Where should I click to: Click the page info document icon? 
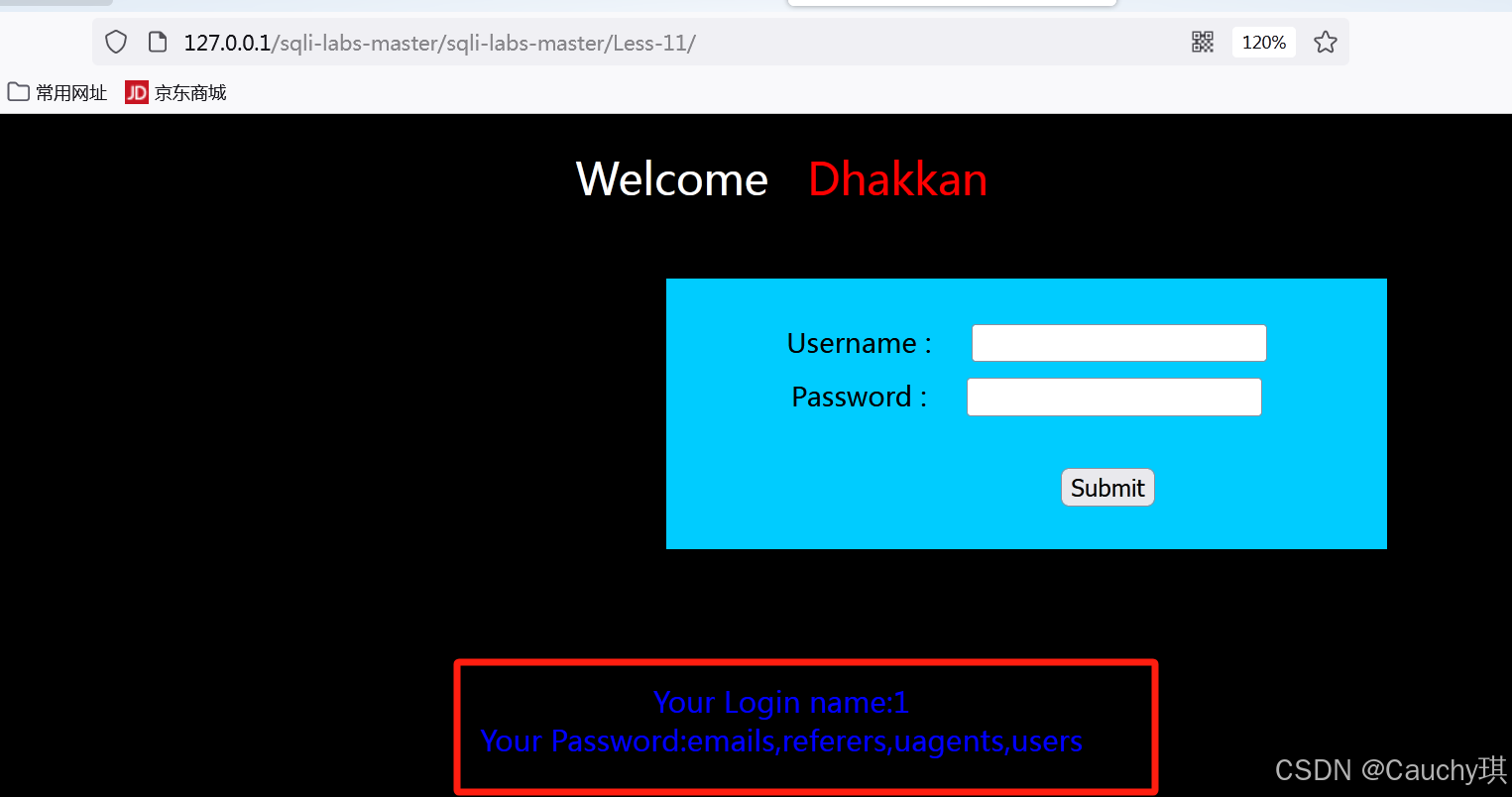click(157, 42)
